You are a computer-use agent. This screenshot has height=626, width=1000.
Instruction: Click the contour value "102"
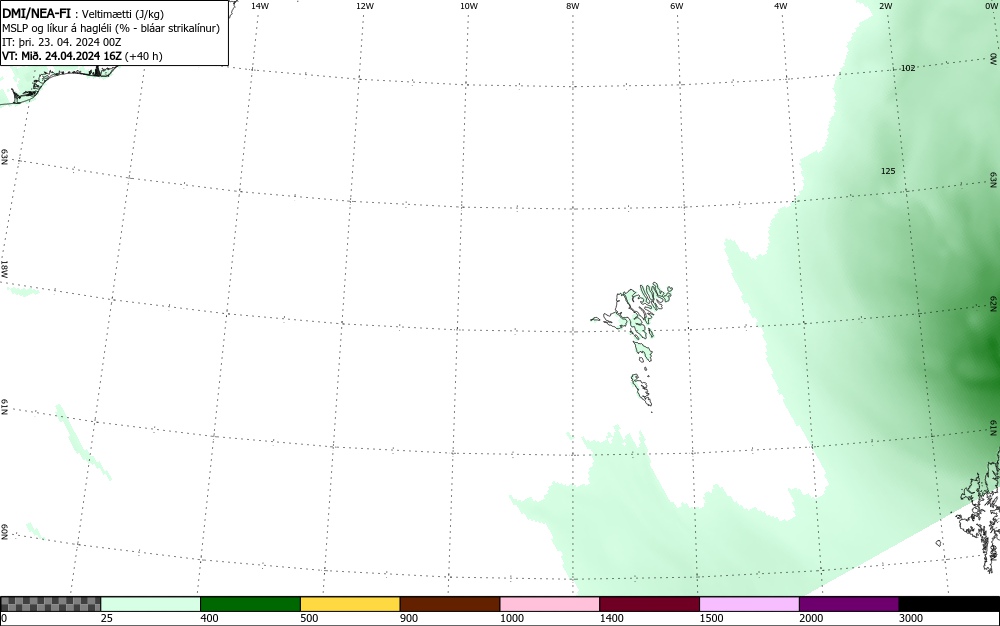tap(908, 68)
